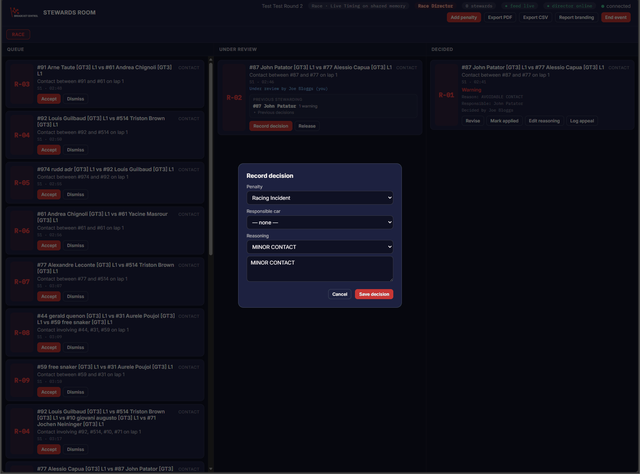Dismiss incident R-03 Arne Taute
This screenshot has height=474, width=640.
(x=76, y=99)
